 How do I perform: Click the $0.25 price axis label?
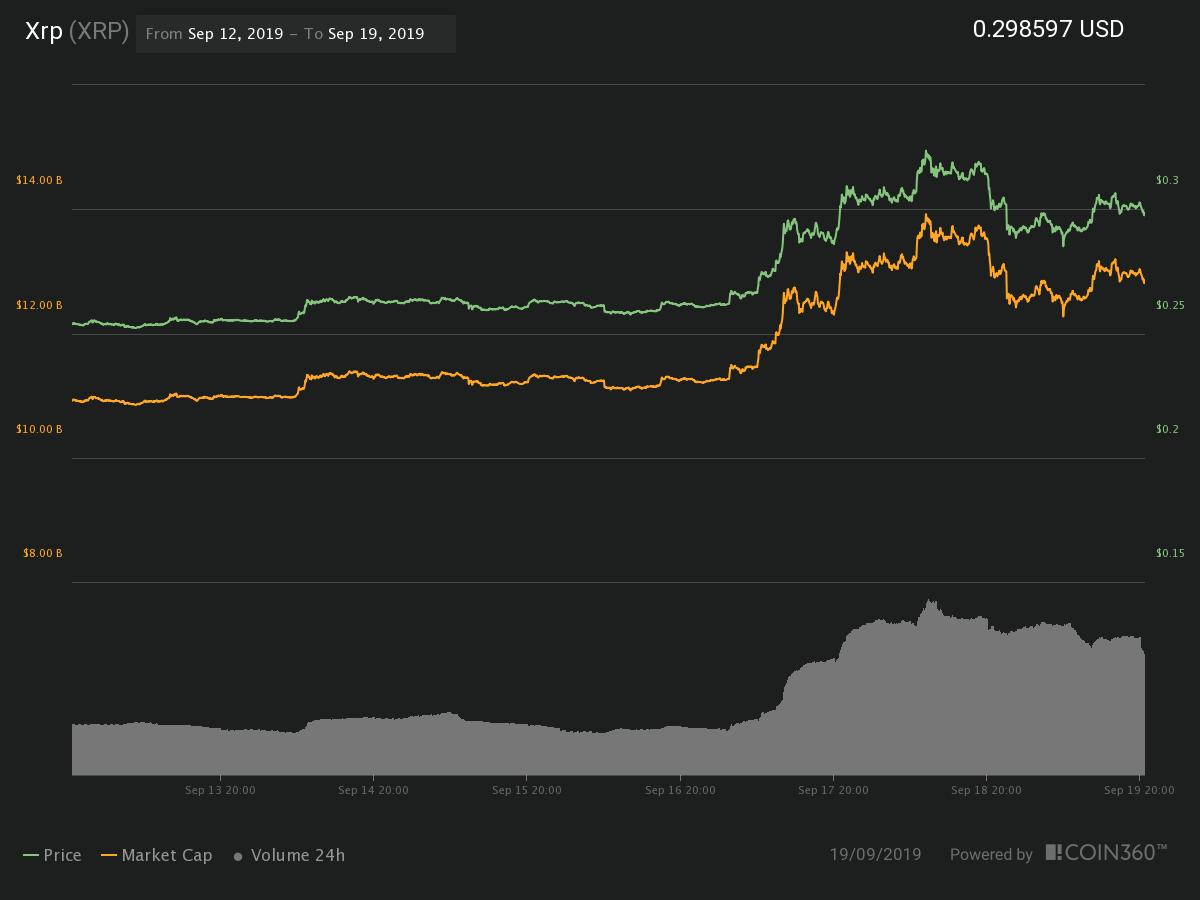[x=1170, y=305]
